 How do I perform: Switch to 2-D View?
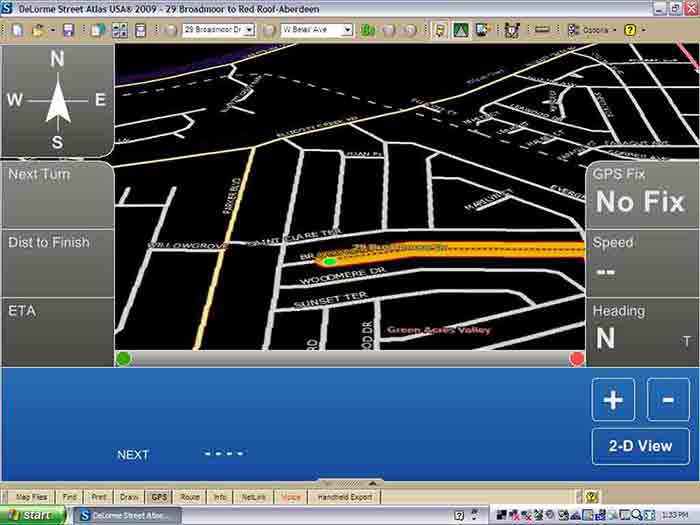tap(641, 446)
